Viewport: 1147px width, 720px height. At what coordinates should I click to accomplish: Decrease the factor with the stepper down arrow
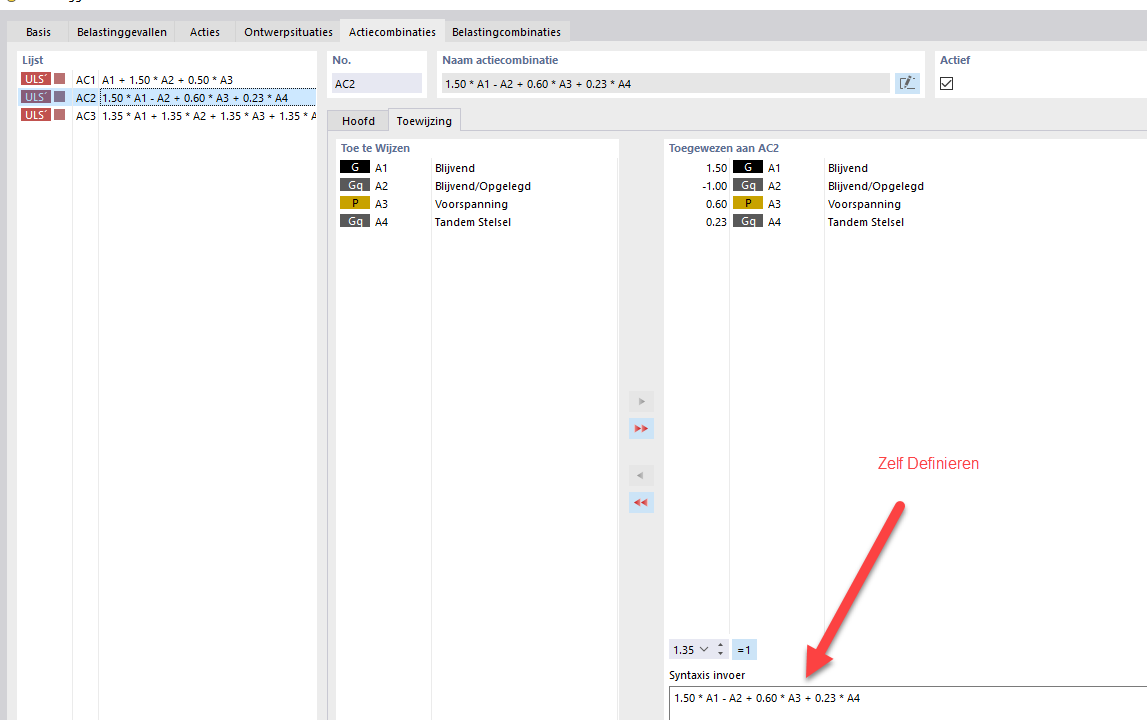pos(721,653)
